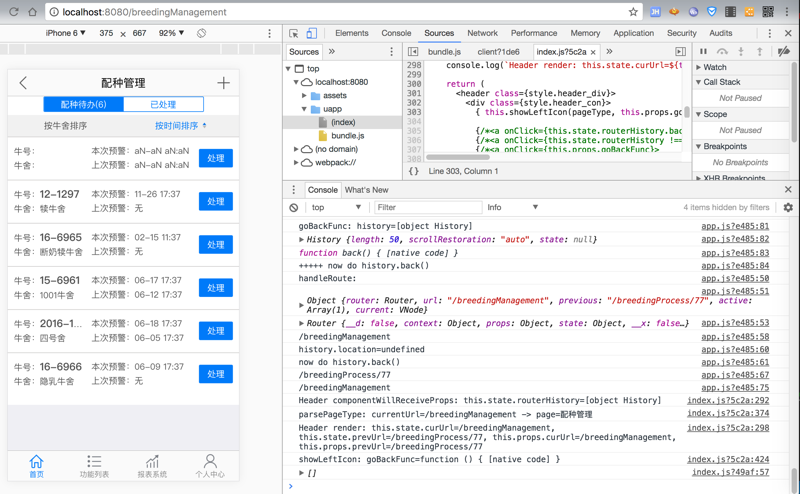Toggle deactivate breakpoints in the debugger
800x494 pixels.
784,51
